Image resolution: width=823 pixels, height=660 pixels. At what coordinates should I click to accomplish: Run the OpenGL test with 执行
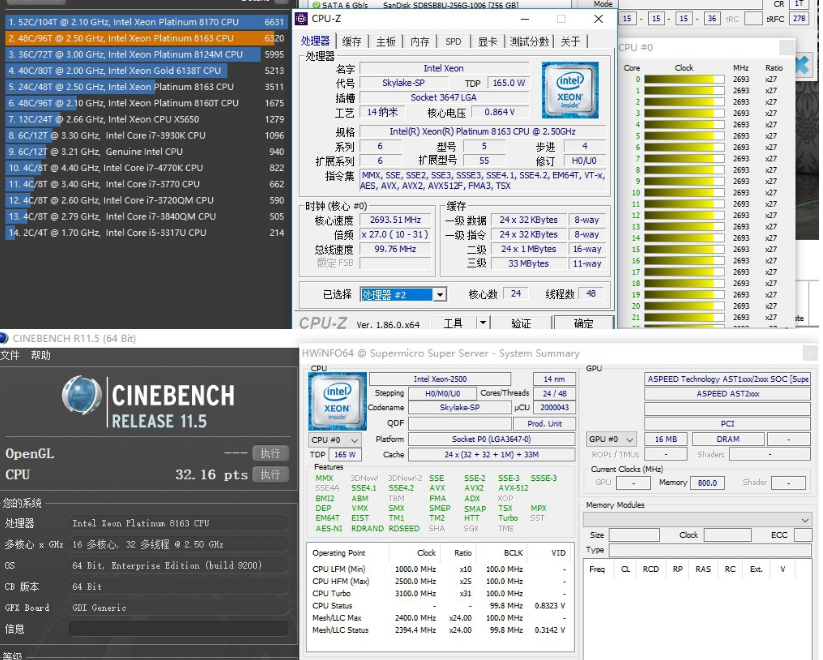[270, 453]
